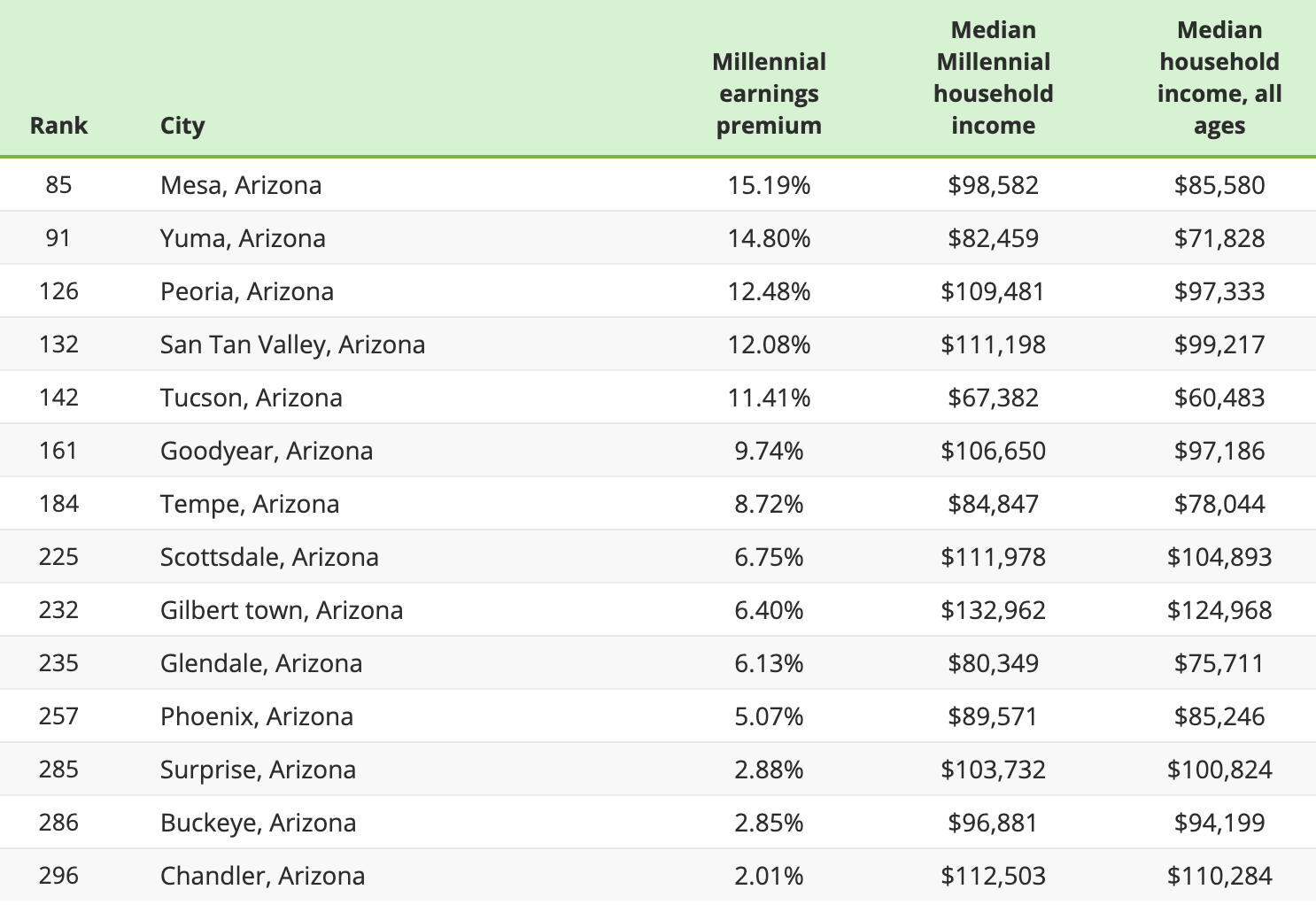Click rank 235 beside Glendale, Arizona
Screen dimensions: 1316x905
58,663
